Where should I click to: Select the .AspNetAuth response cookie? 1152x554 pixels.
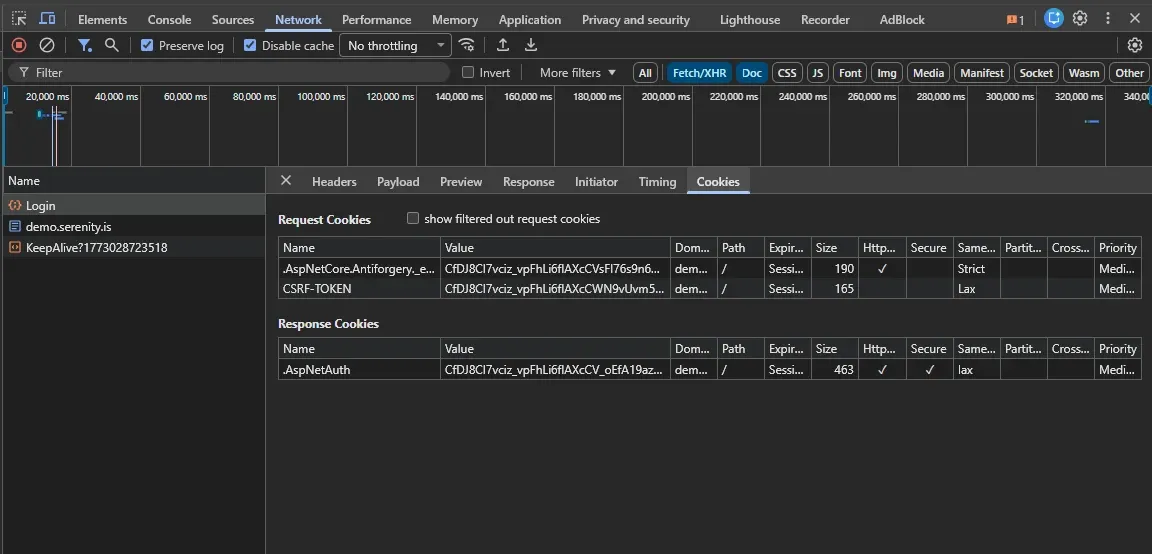710,370
